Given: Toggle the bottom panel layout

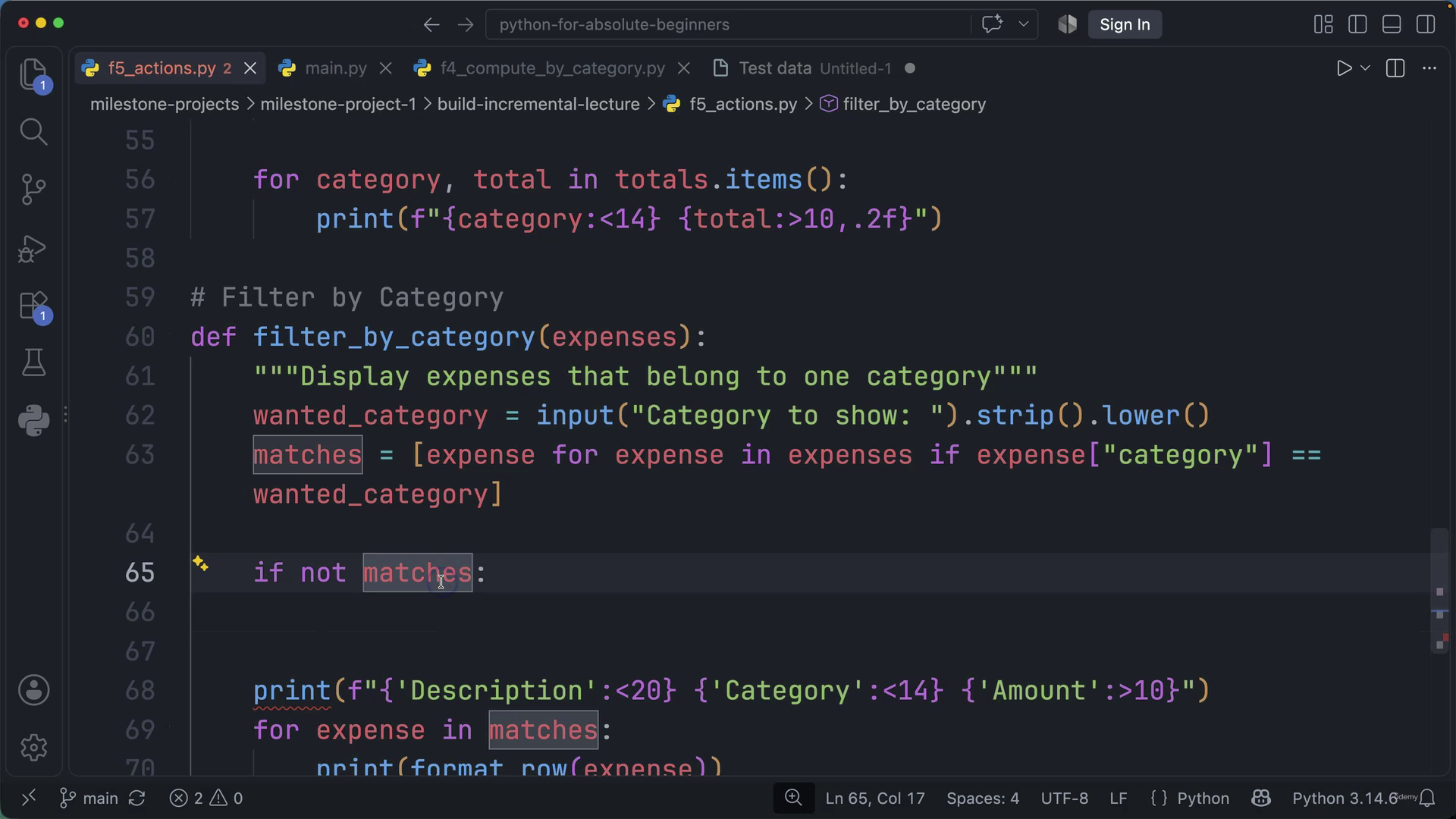Looking at the screenshot, I should click(x=1392, y=24).
